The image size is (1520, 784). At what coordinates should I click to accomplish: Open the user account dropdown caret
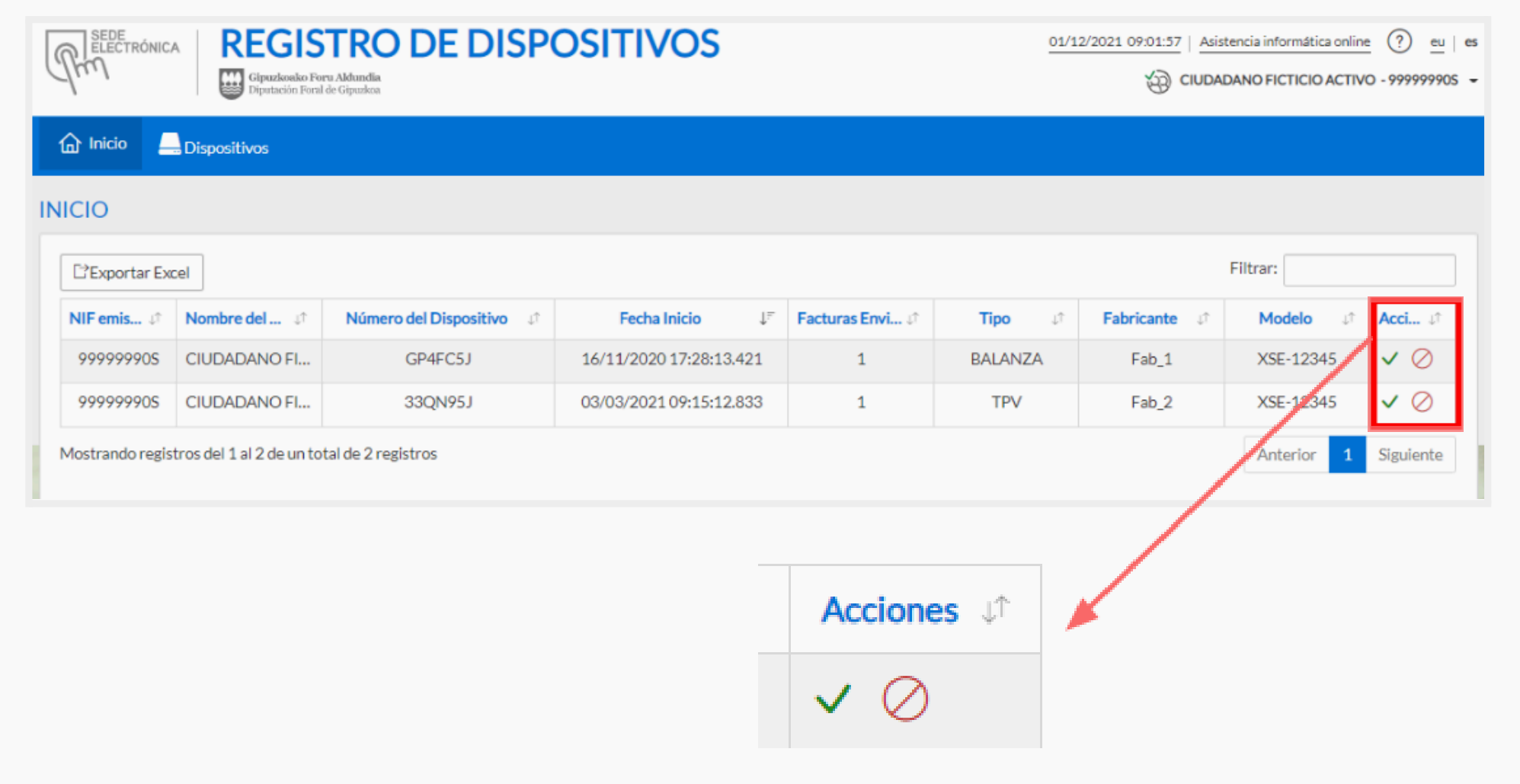[x=1474, y=81]
